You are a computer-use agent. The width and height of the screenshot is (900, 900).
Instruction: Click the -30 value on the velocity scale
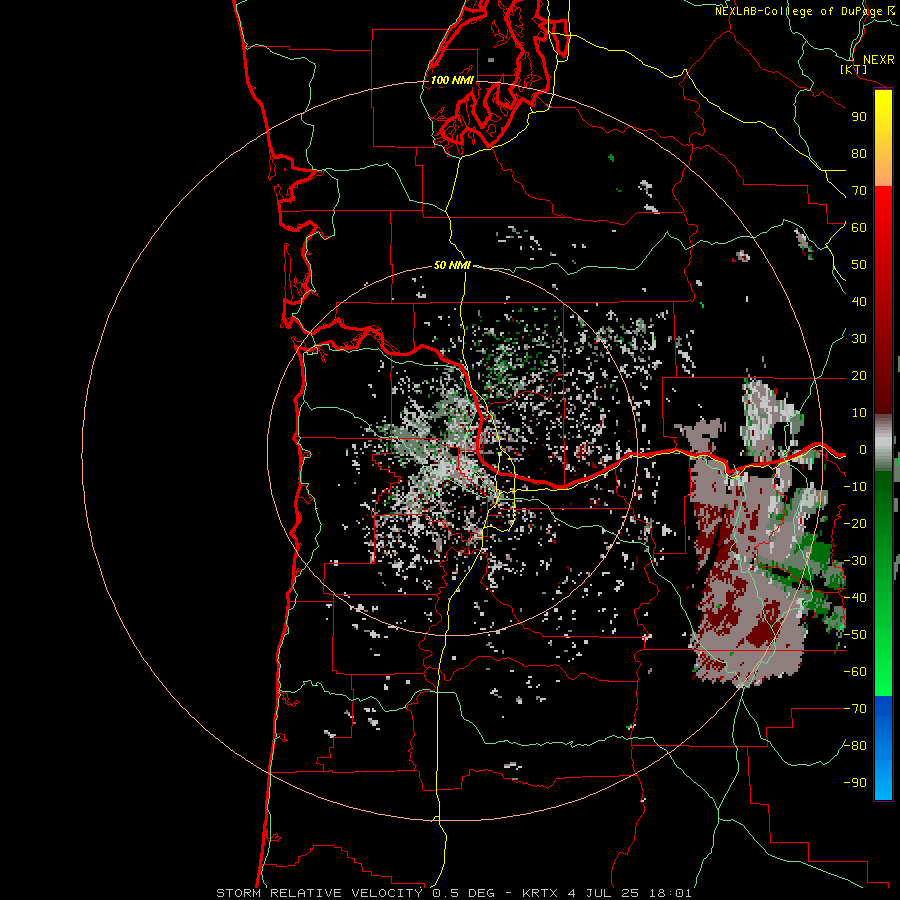click(x=855, y=561)
